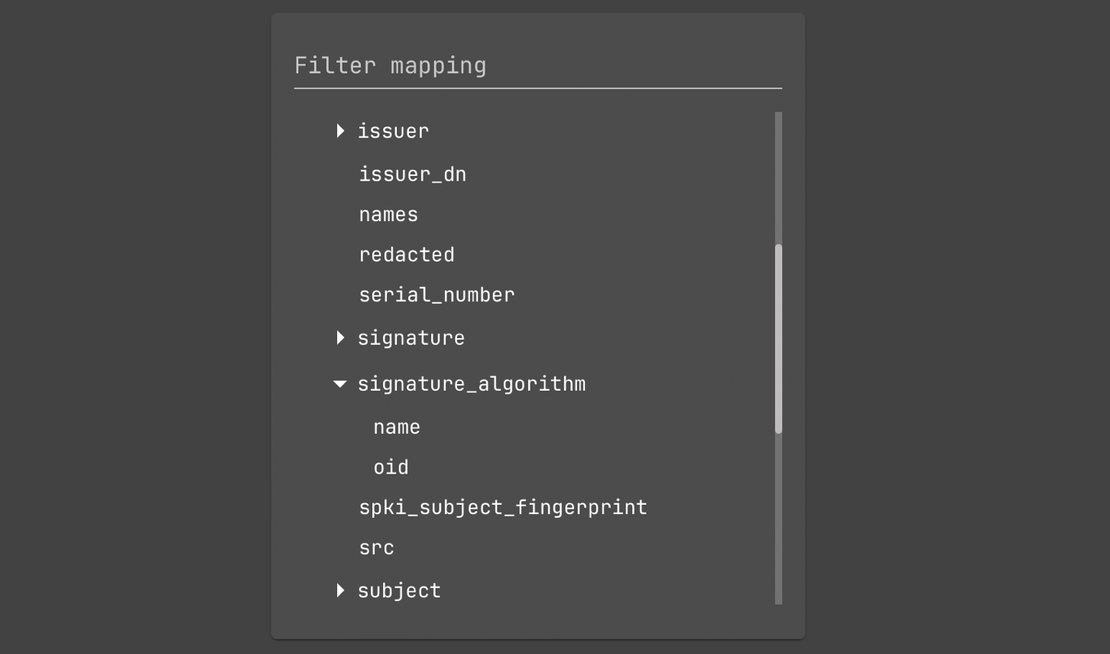This screenshot has height=654, width=1110.
Task: Choose the redacted field
Action: (x=406, y=255)
